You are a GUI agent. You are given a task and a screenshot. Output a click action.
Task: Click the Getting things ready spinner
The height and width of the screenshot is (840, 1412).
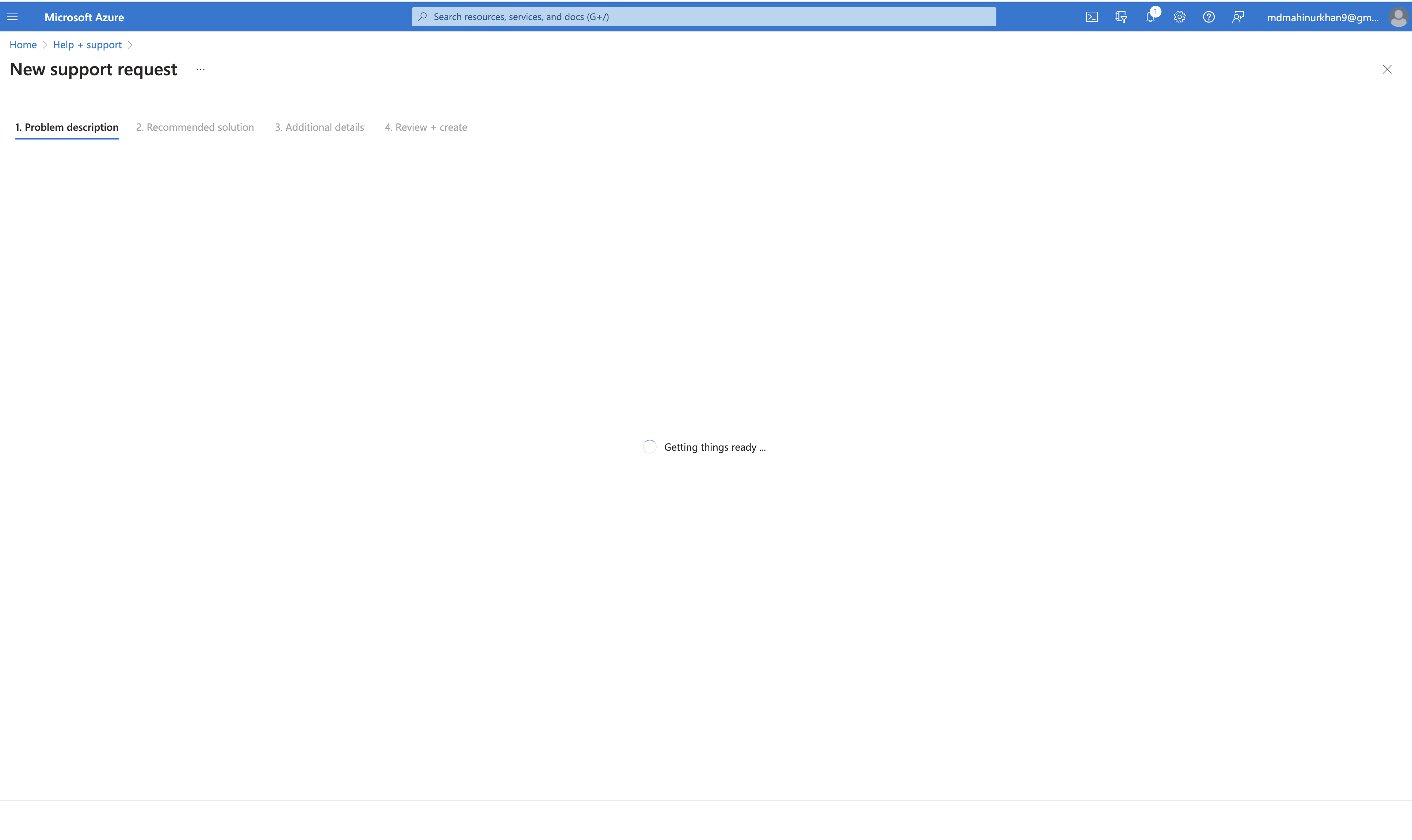click(x=649, y=446)
